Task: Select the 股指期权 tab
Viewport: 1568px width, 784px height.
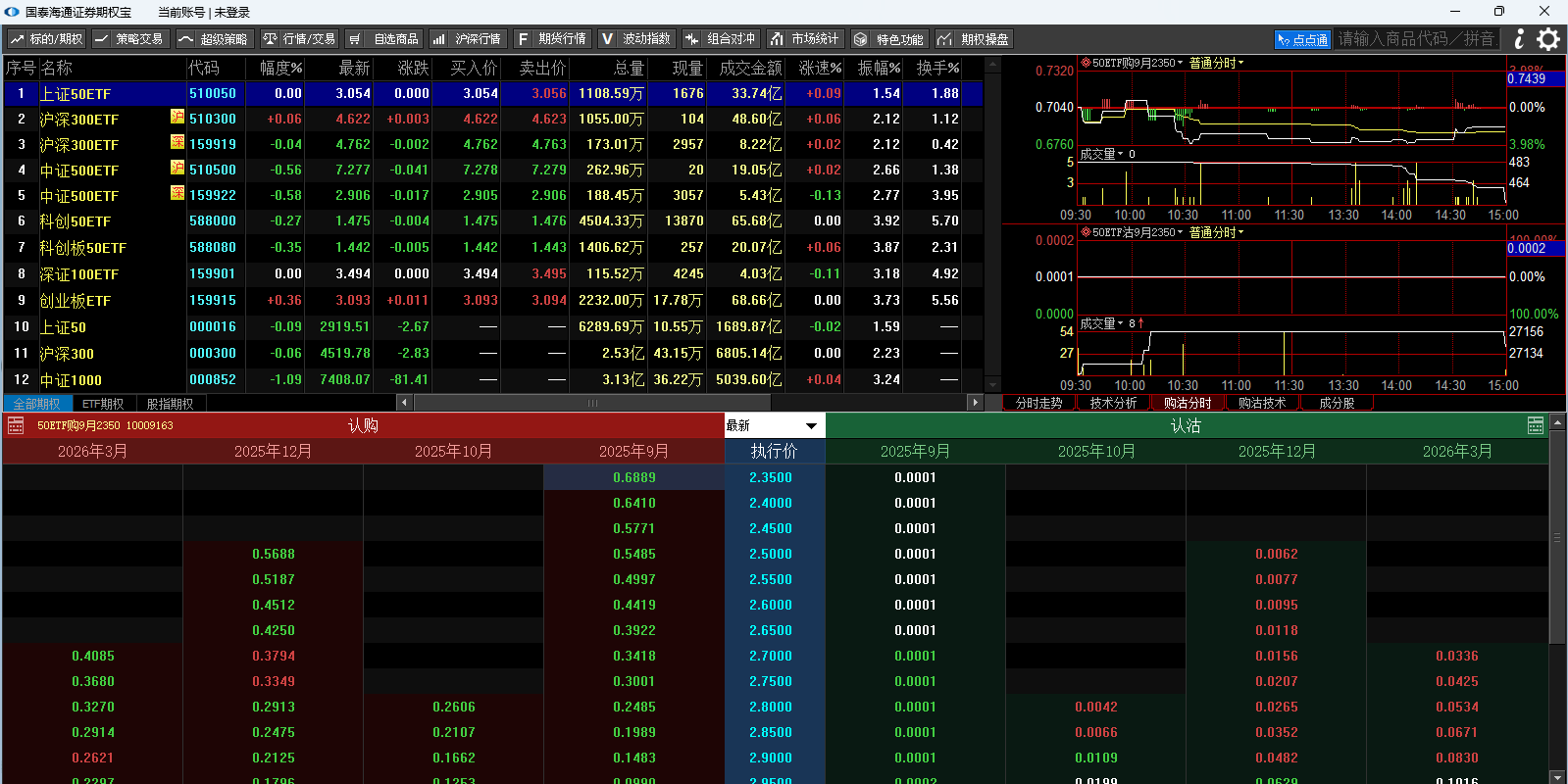Action: tap(170, 404)
